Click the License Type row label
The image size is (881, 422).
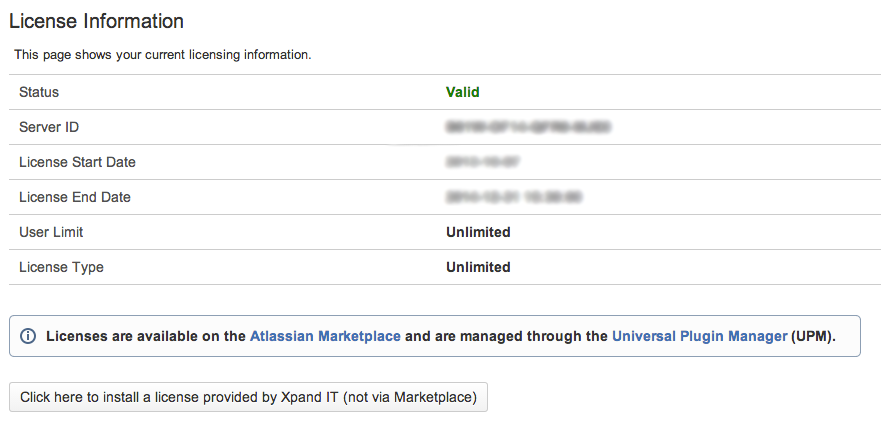pyautogui.click(x=61, y=267)
